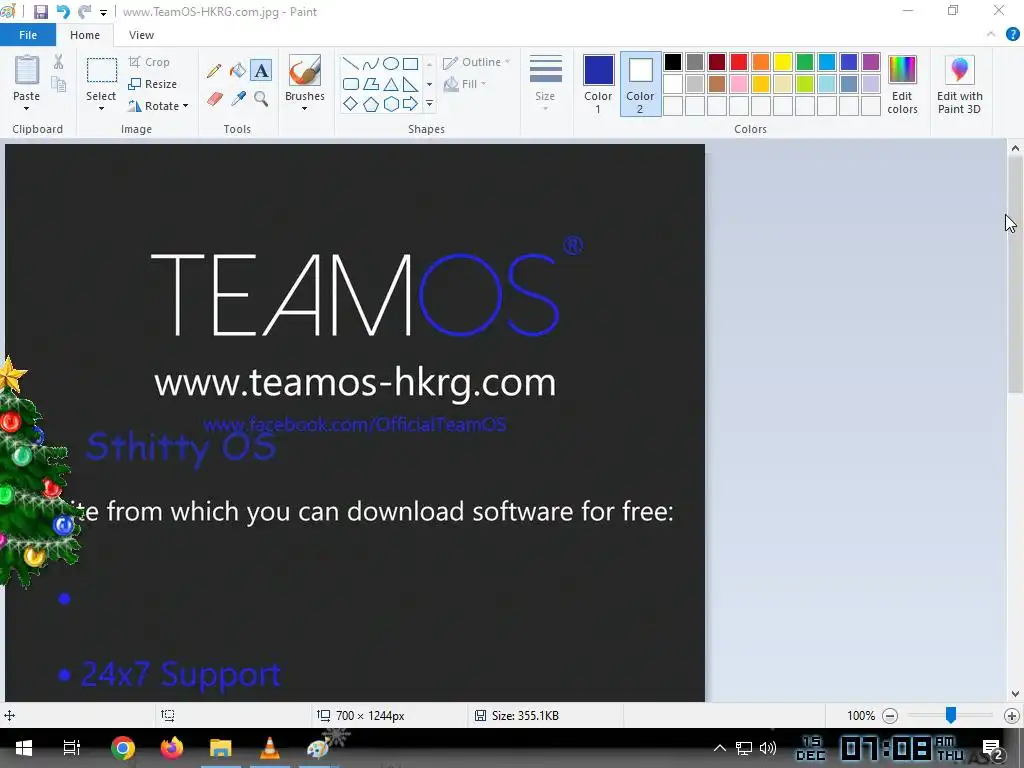Choose the Hexagon shape

(391, 104)
